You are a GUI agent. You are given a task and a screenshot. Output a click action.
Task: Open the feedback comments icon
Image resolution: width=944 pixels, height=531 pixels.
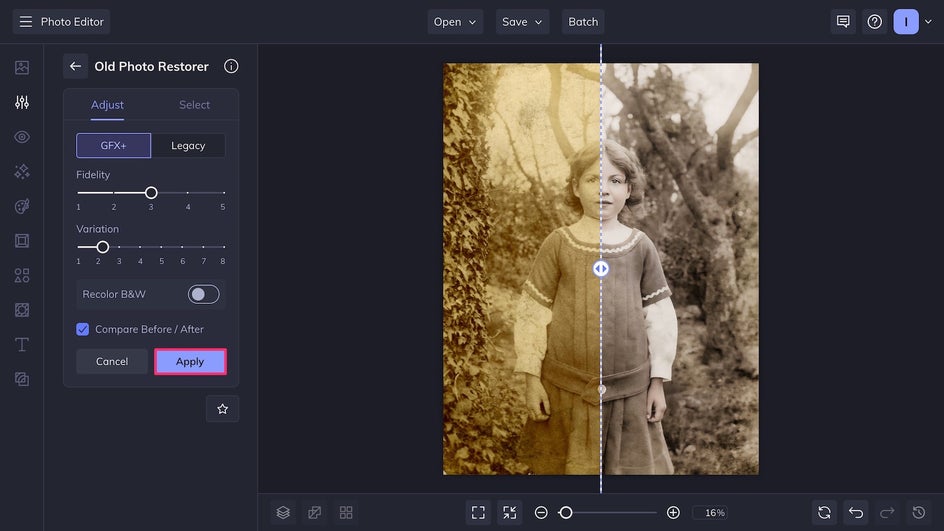[843, 22]
